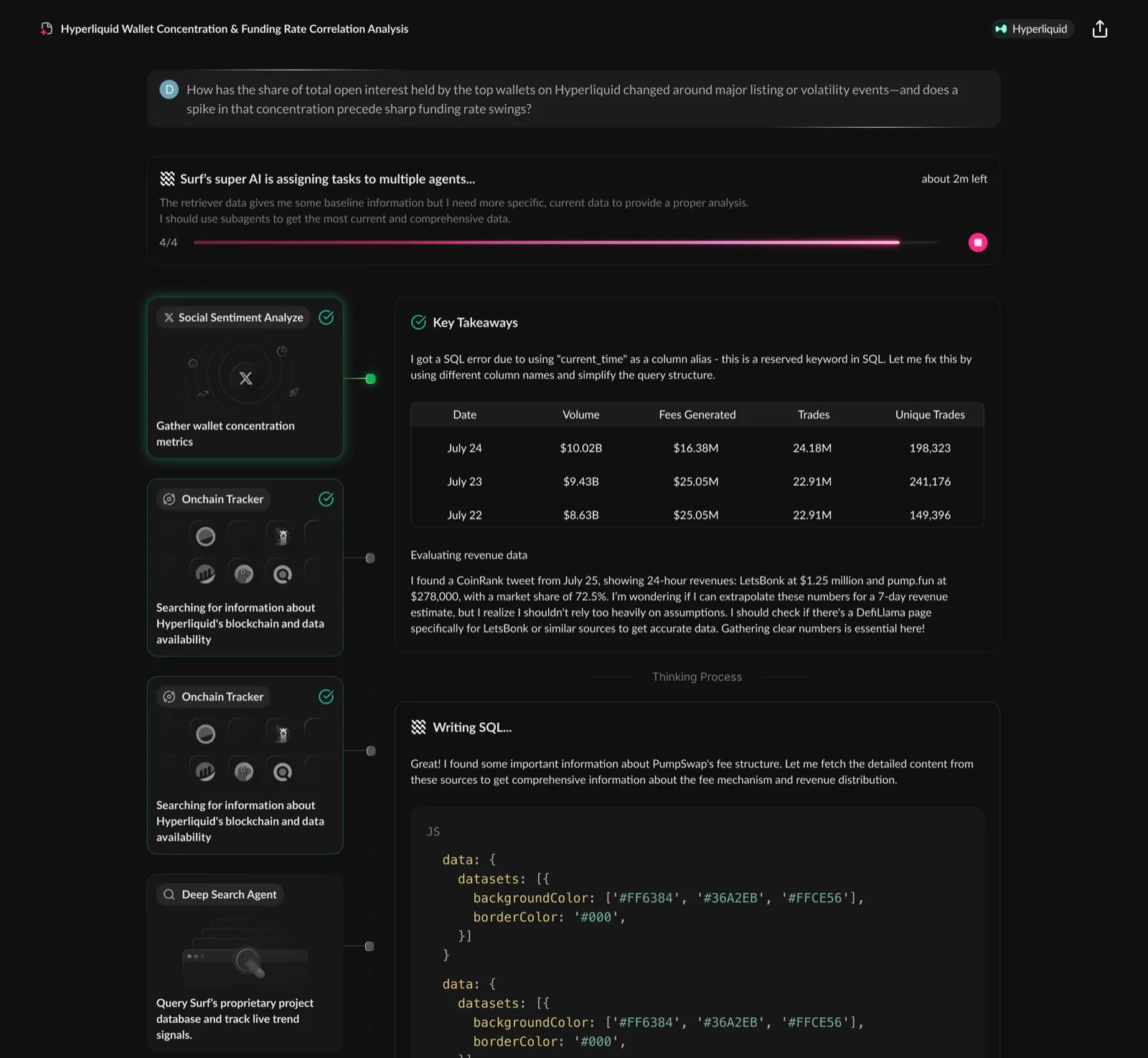
Task: Click checkmark on first Onchain Tracker card
Action: pyautogui.click(x=326, y=499)
